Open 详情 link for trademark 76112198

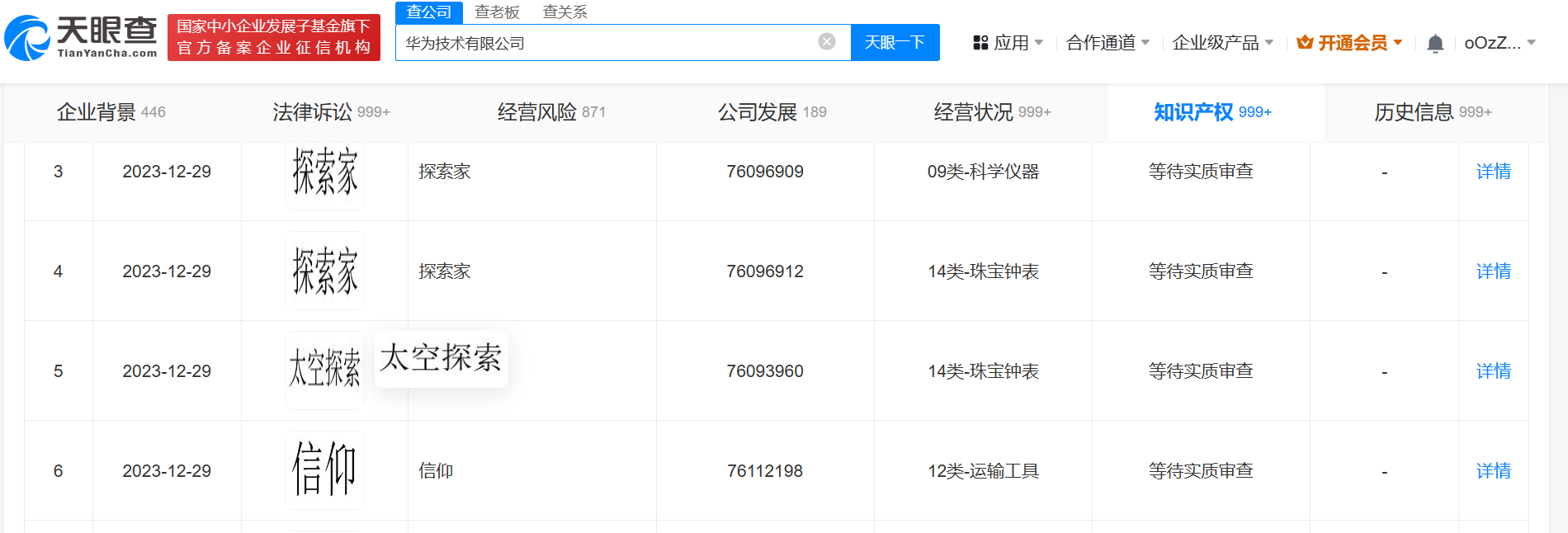pyautogui.click(x=1493, y=471)
